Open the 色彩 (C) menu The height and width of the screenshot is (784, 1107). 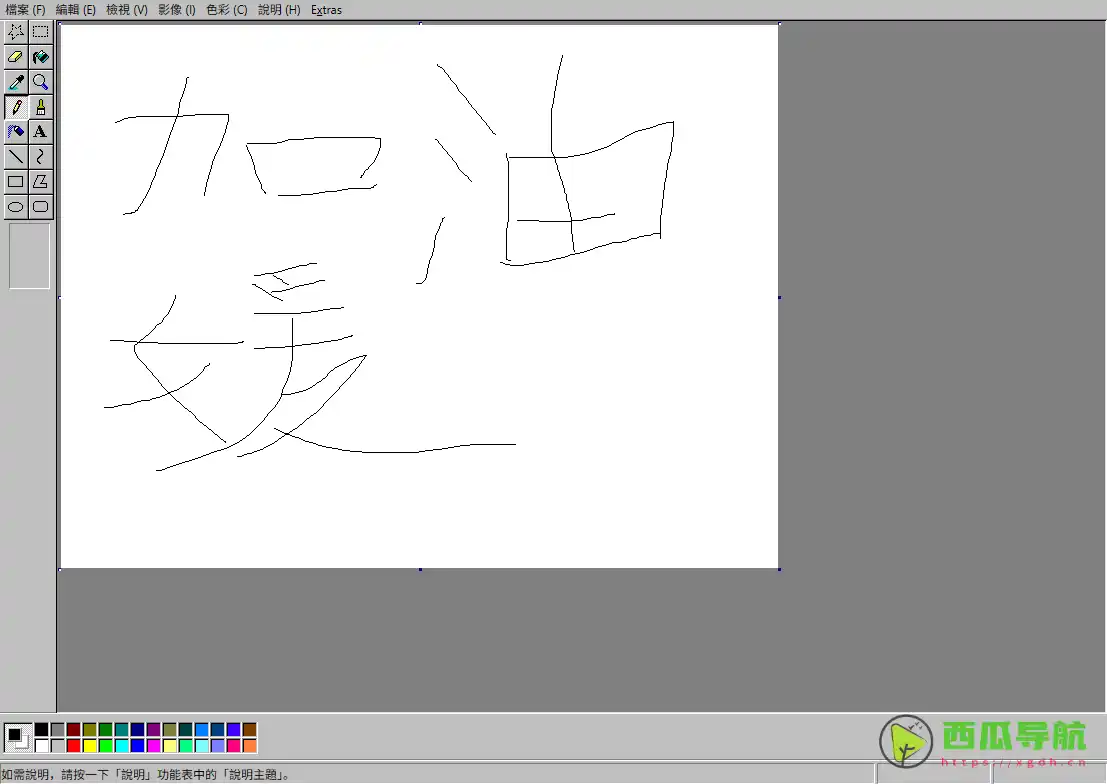[227, 10]
